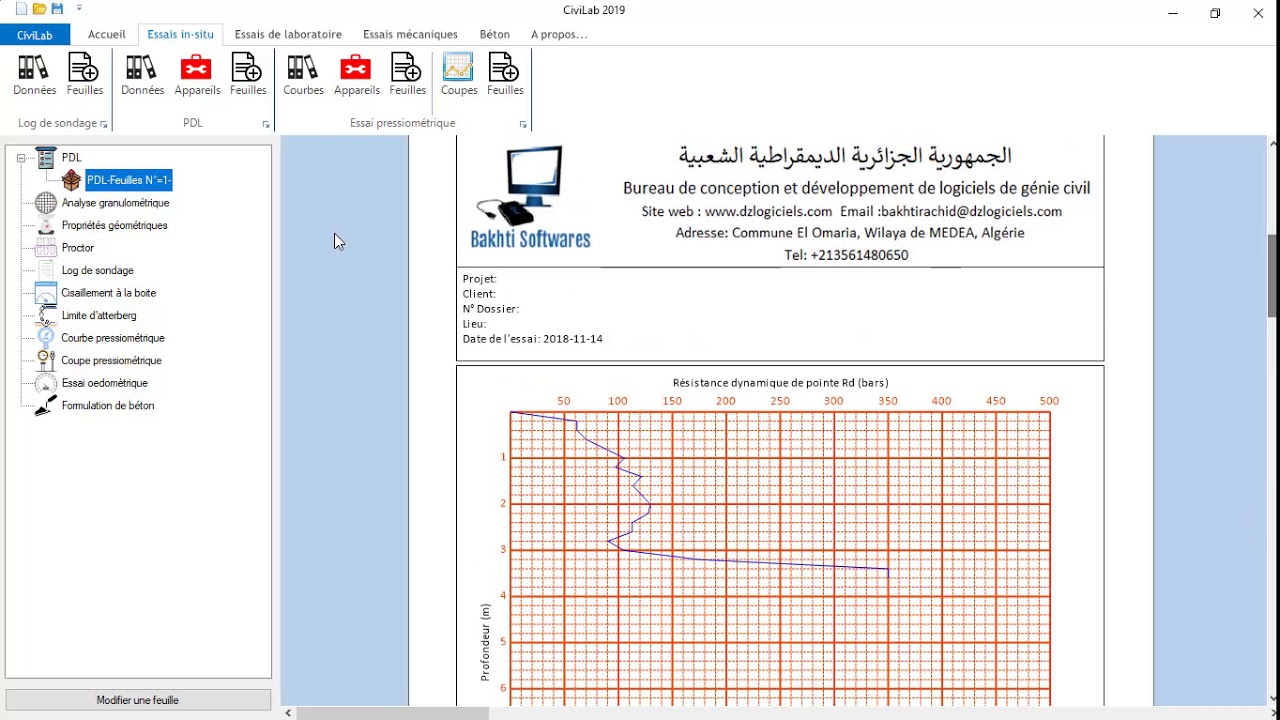Screen dimensions: 1280x720
Task: Click the 'Profondeur (m)' axis label
Action: click(485, 642)
